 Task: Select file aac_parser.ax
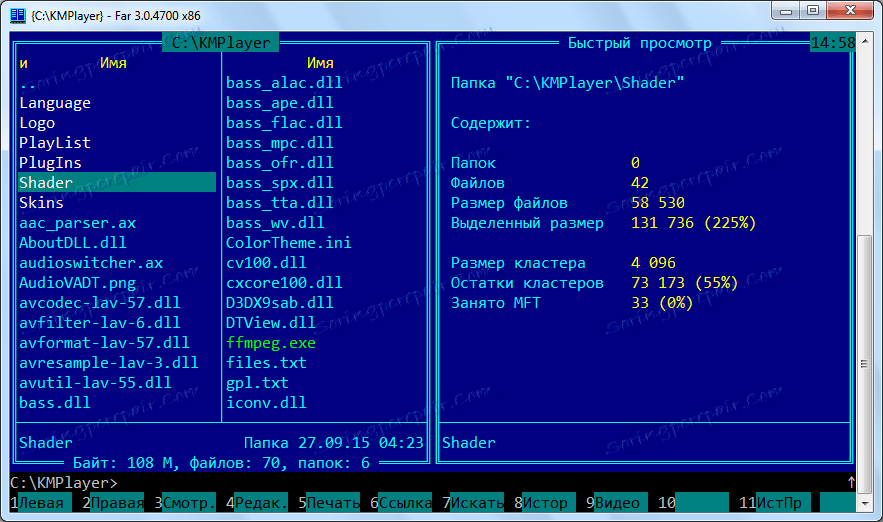pyautogui.click(x=77, y=223)
